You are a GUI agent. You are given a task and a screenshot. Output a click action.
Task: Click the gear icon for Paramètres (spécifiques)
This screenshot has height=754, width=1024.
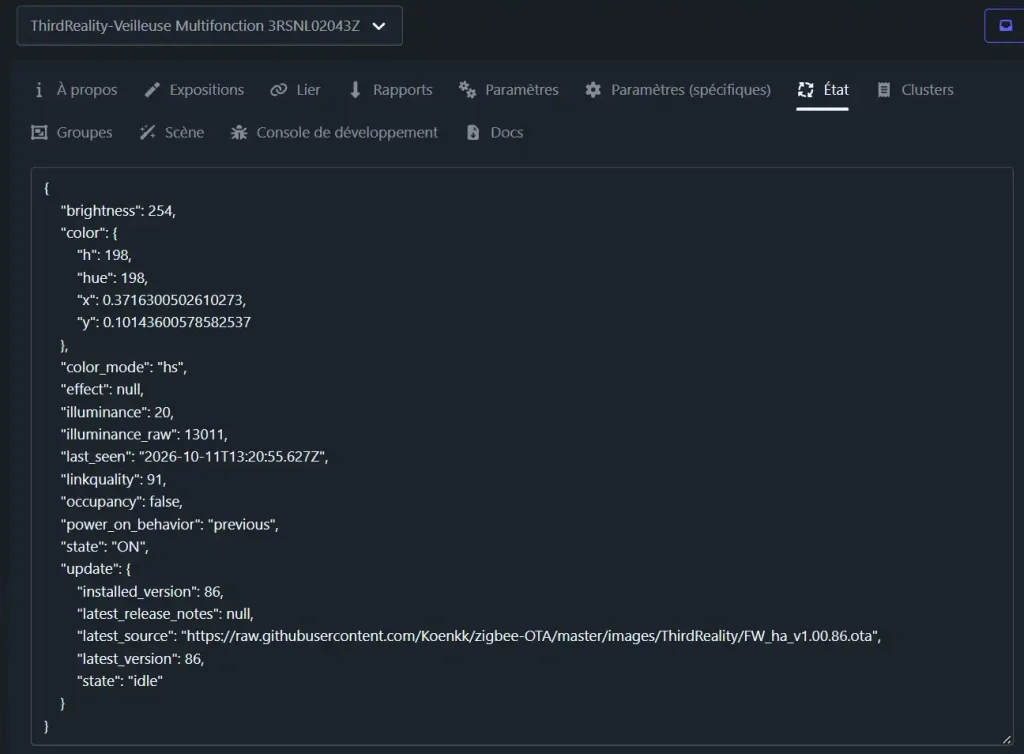coord(593,90)
